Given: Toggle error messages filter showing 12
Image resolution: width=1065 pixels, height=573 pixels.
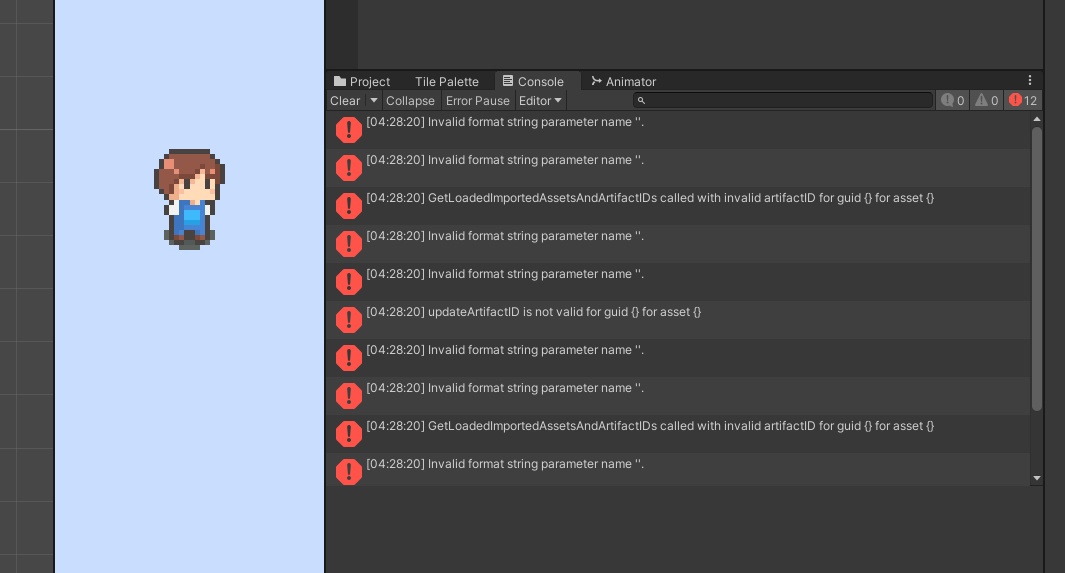Looking at the screenshot, I should point(1023,100).
